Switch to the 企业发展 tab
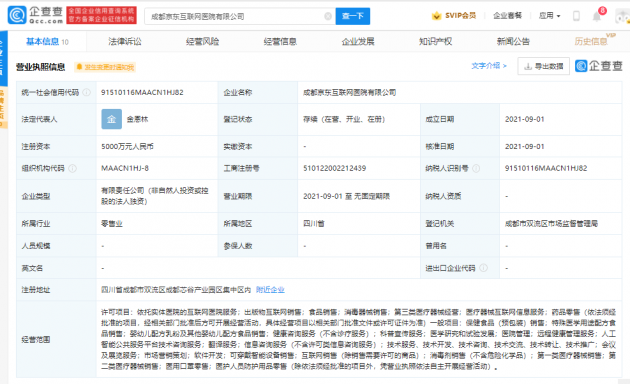This screenshot has width=630, height=384. 358,41
